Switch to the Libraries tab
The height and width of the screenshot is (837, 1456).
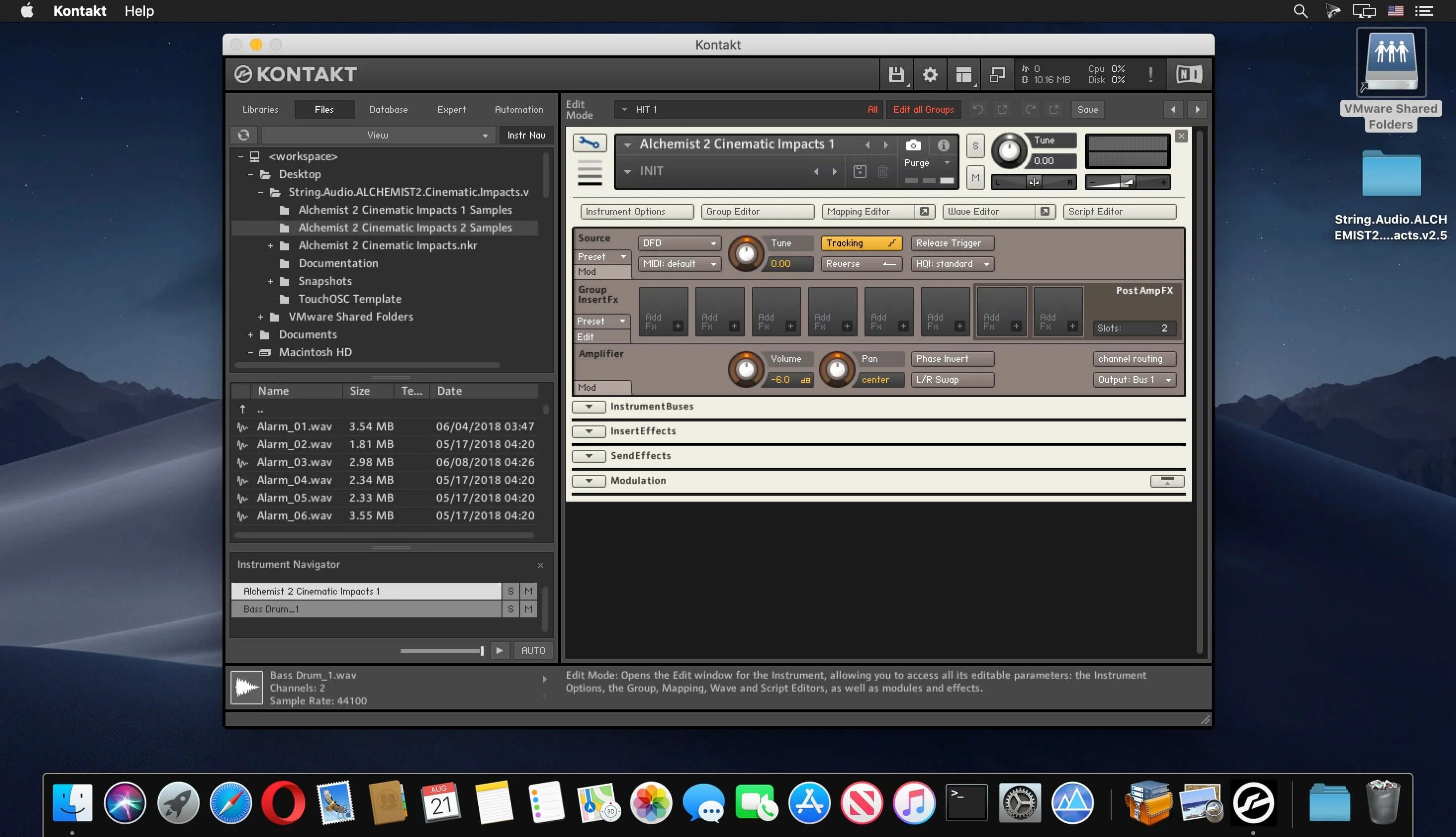tap(260, 109)
